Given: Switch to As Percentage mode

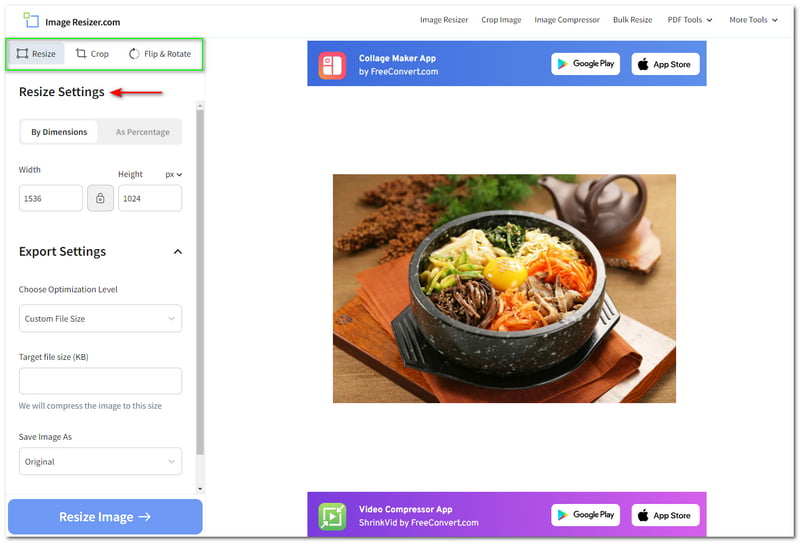Looking at the screenshot, I should [141, 132].
